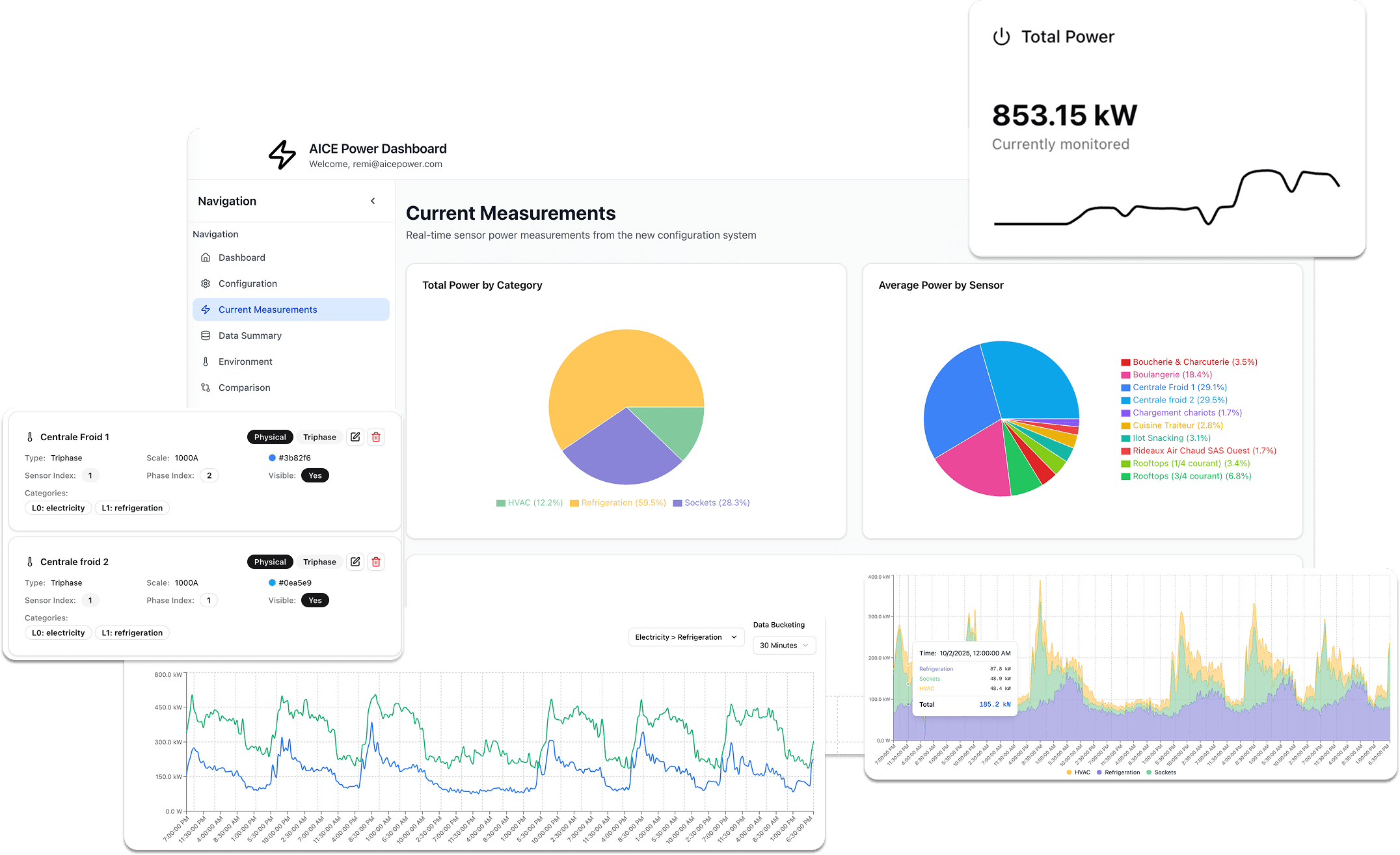This screenshot has width=1400, height=855.
Task: Click the Configuration gear icon
Action: 206,283
